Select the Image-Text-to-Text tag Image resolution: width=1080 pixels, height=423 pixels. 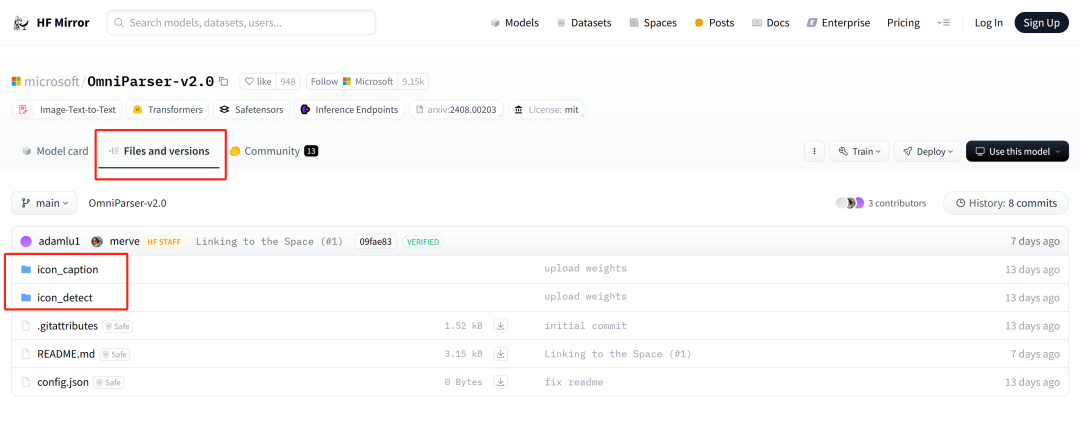point(68,110)
